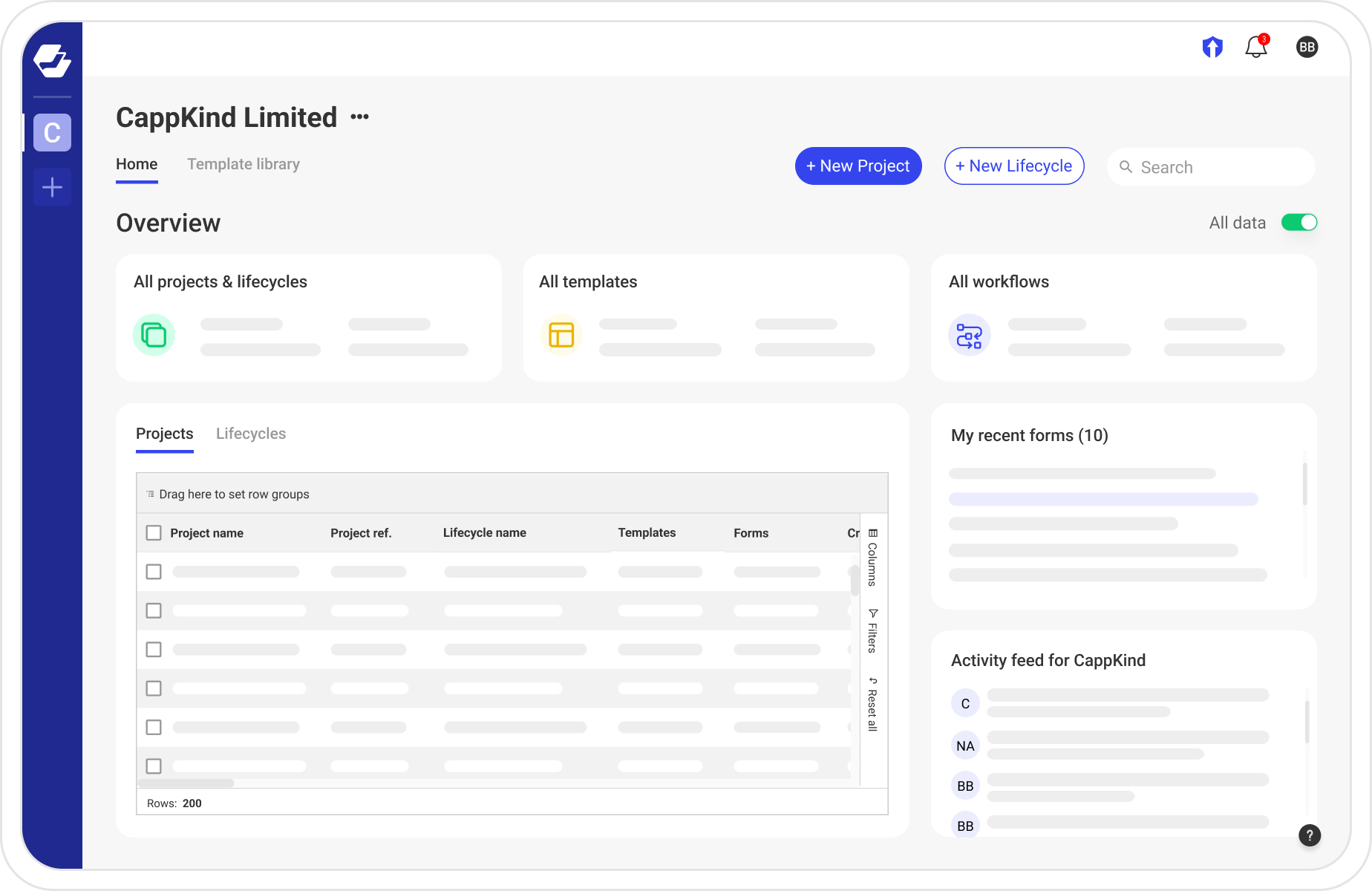Click the plus icon to add a workspace
This screenshot has width=1372, height=891.
pos(52,187)
